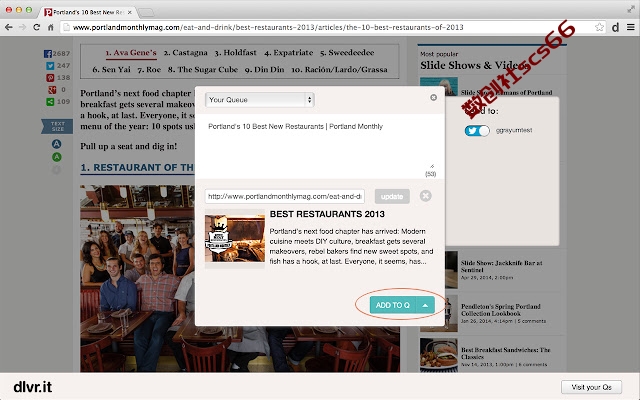Viewport: 640px width, 400px height.
Task: Jump to 2. Castagna
Action: point(186,53)
